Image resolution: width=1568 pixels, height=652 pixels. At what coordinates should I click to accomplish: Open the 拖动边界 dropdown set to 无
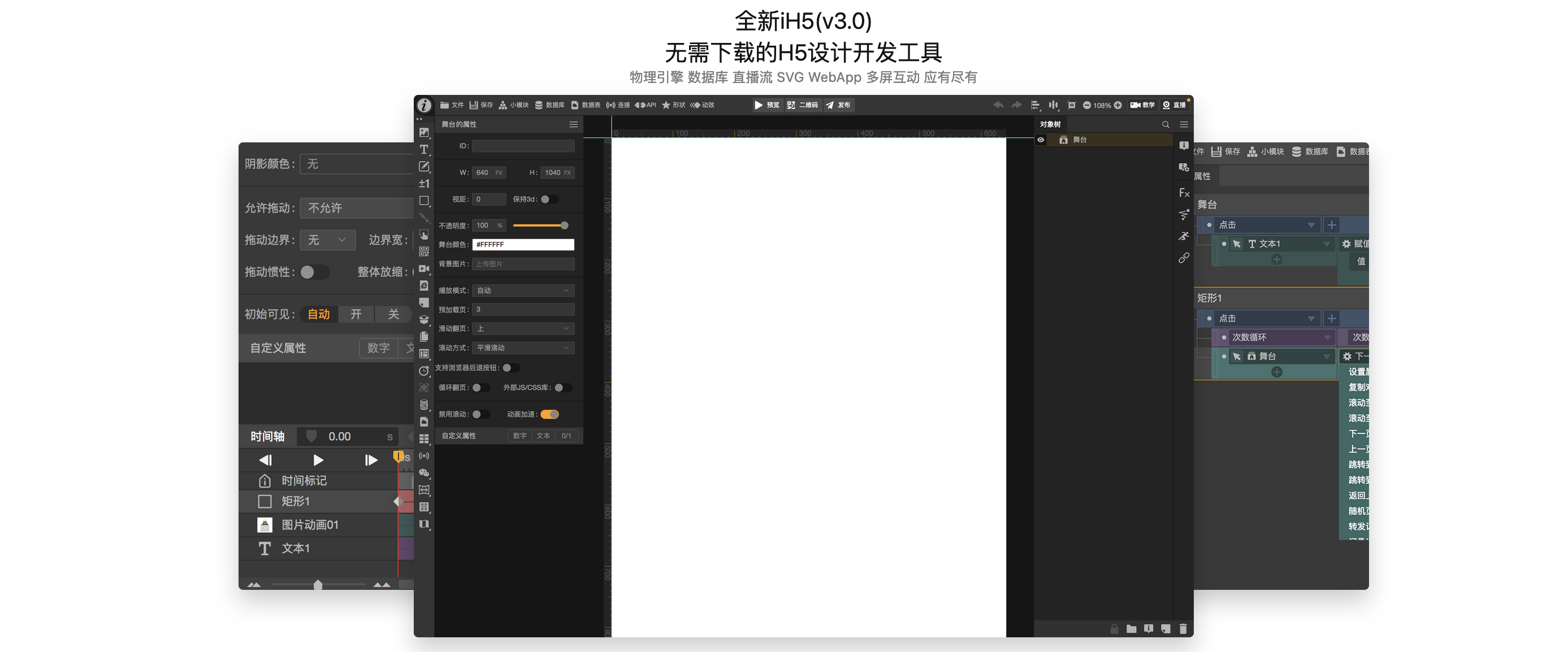pyautogui.click(x=327, y=240)
